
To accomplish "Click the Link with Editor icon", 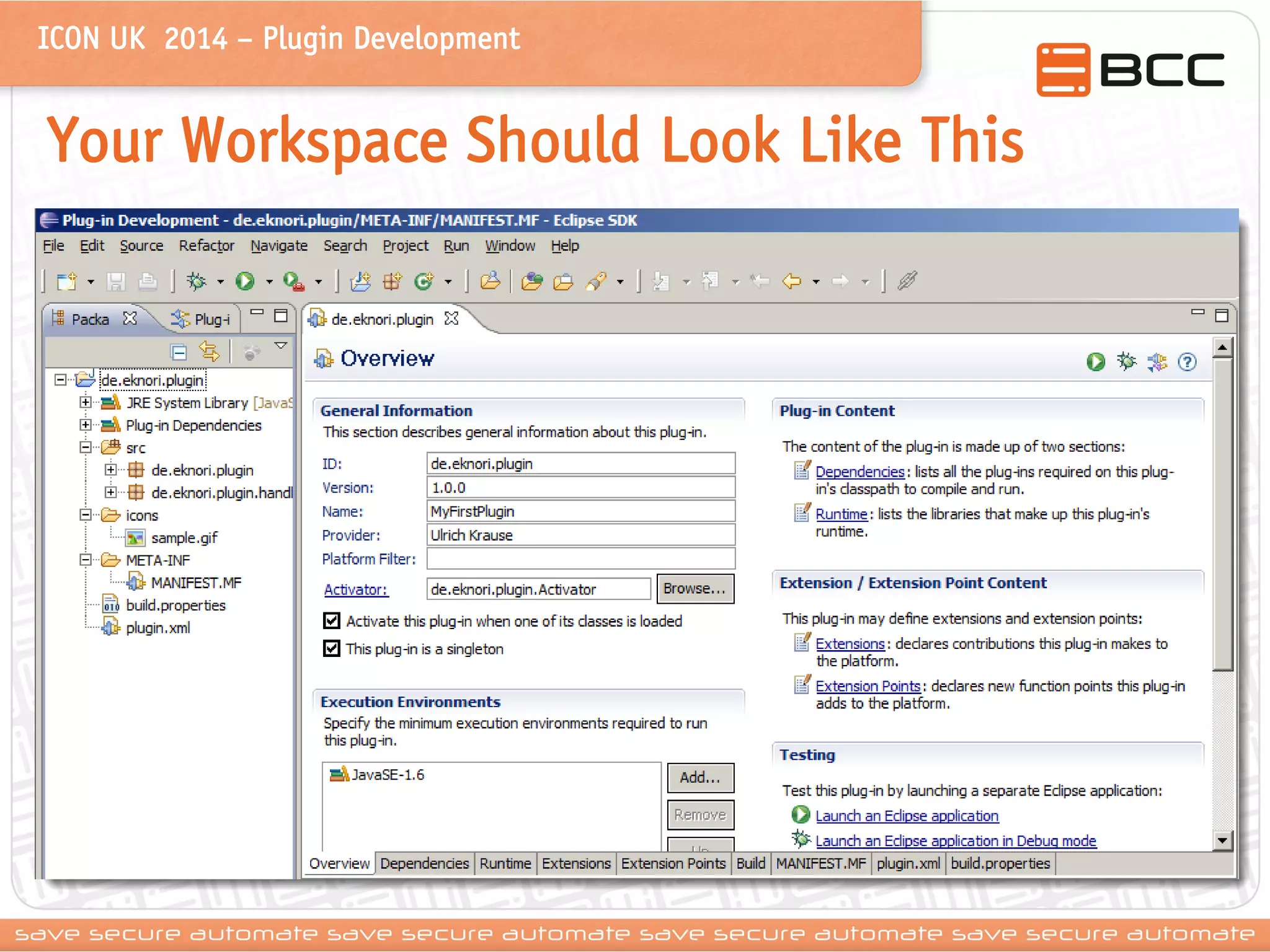I will [209, 352].
